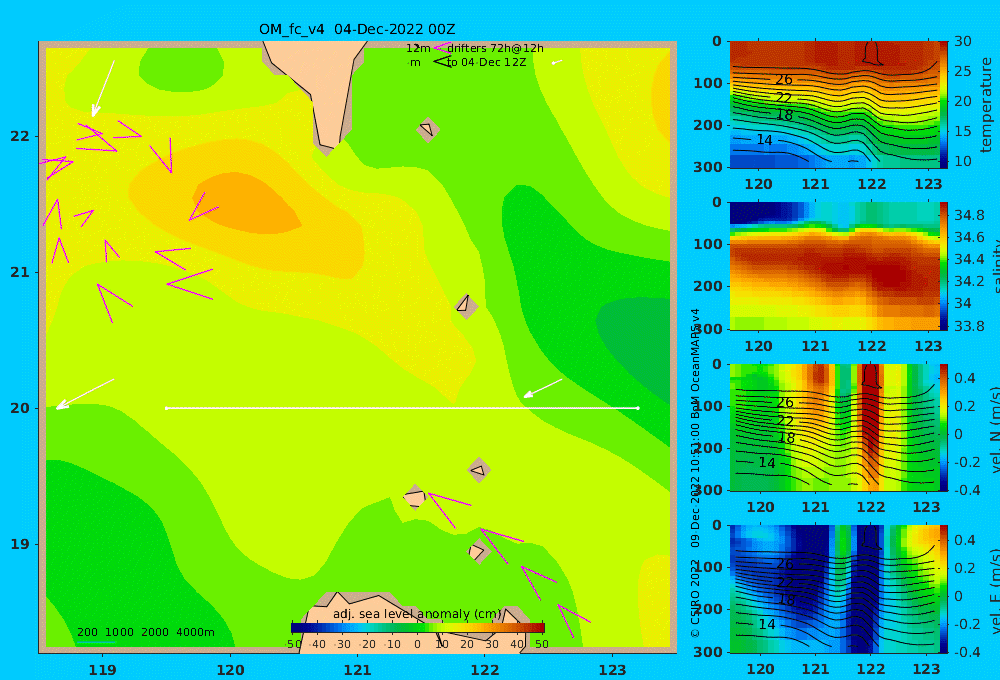Click depth label 300 on salinity panel axis
This screenshot has height=680, width=1000.
708,329
